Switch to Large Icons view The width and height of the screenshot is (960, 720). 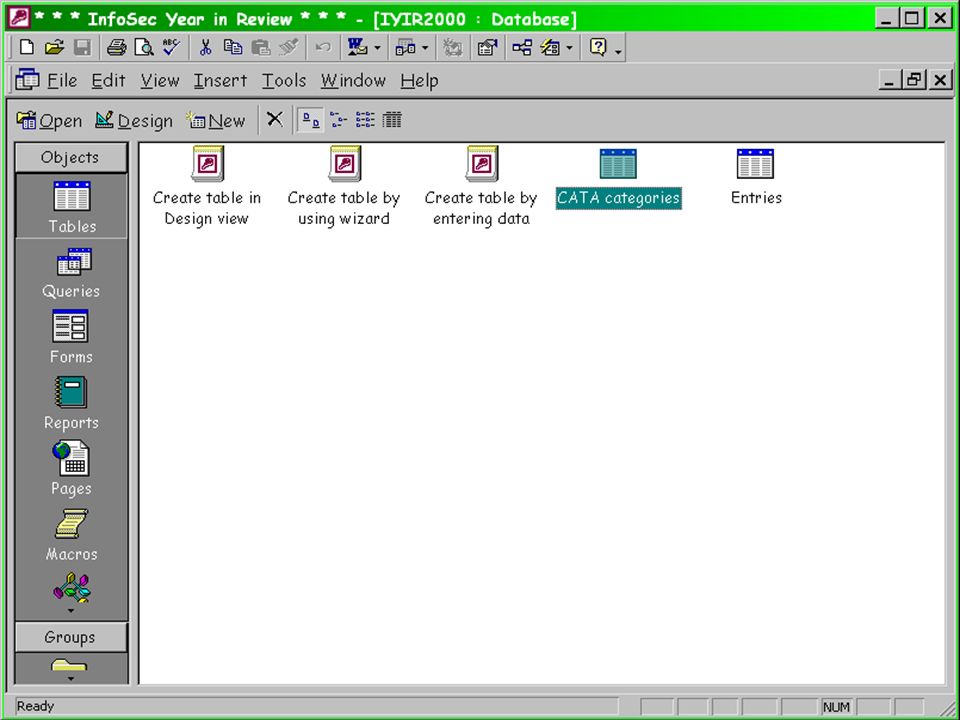(x=310, y=120)
